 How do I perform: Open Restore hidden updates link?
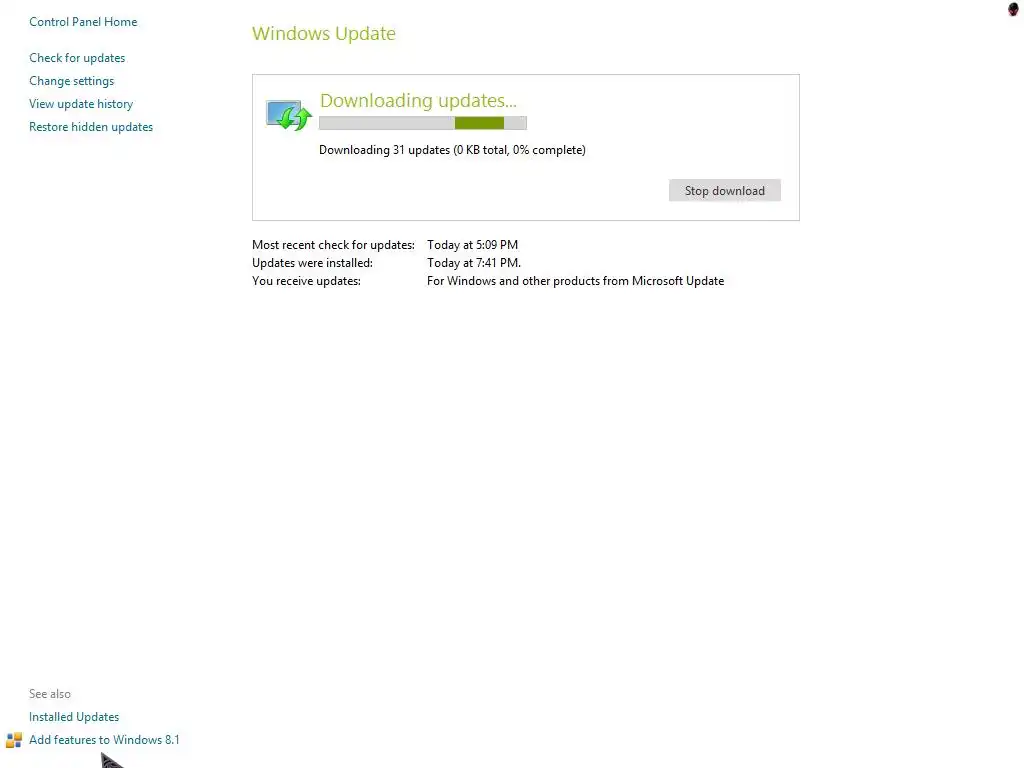(x=91, y=127)
